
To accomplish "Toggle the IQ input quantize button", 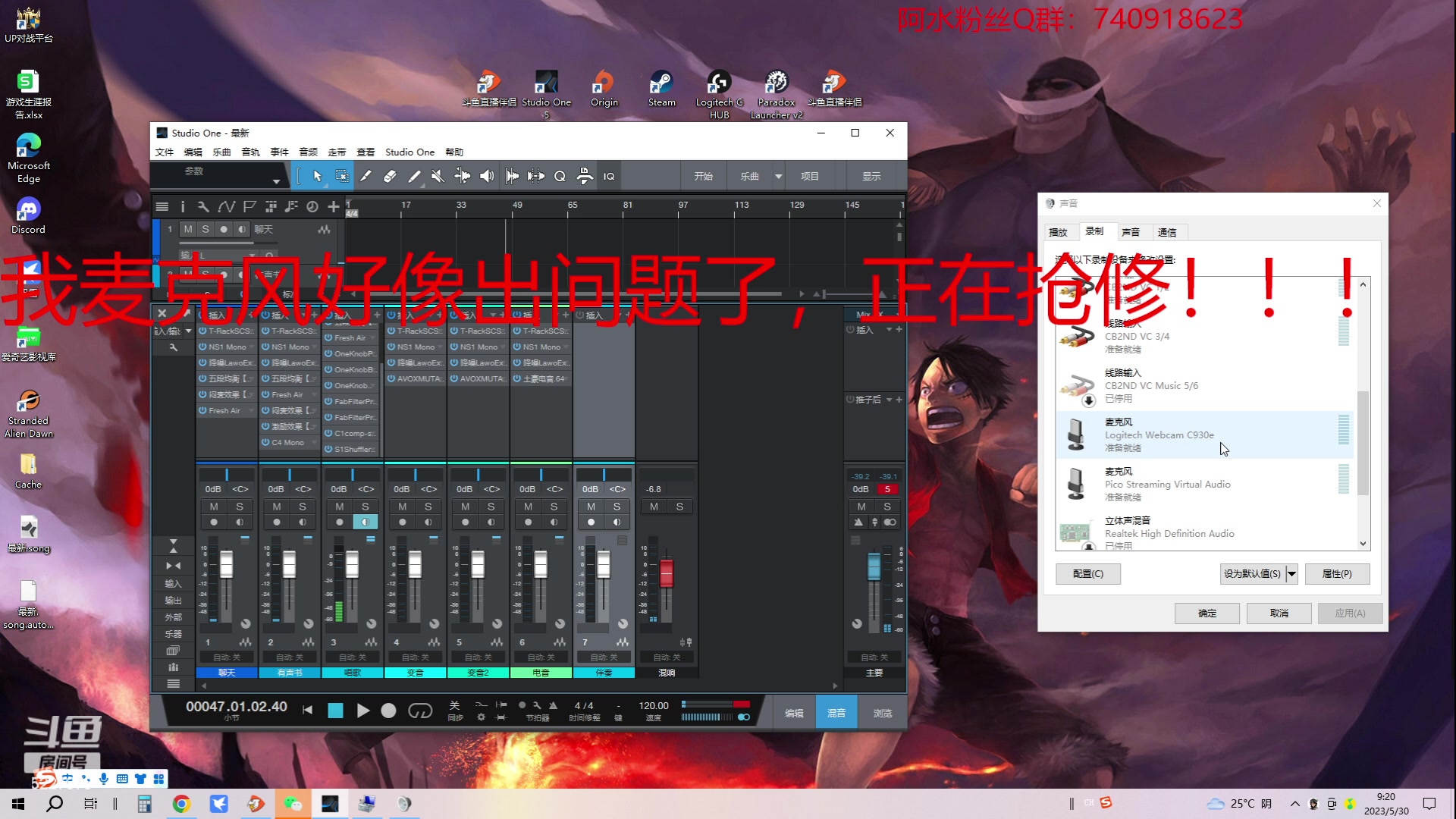I will [609, 176].
